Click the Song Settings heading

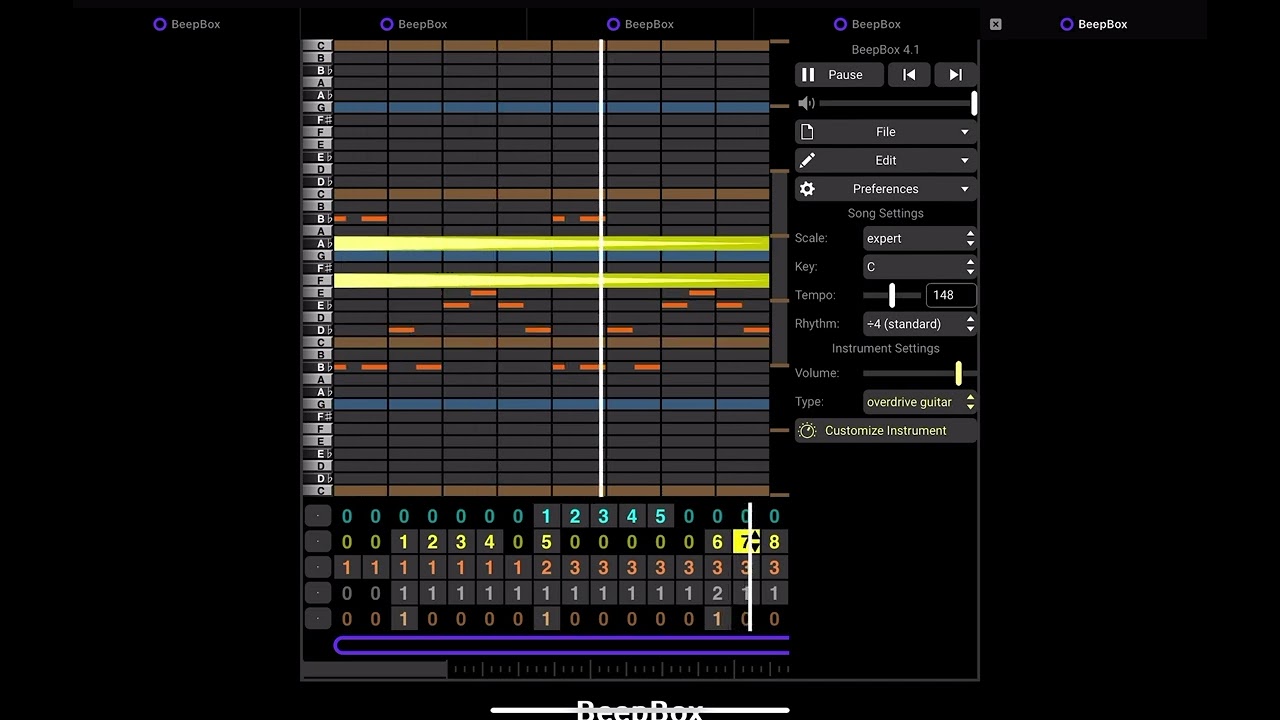coord(885,213)
